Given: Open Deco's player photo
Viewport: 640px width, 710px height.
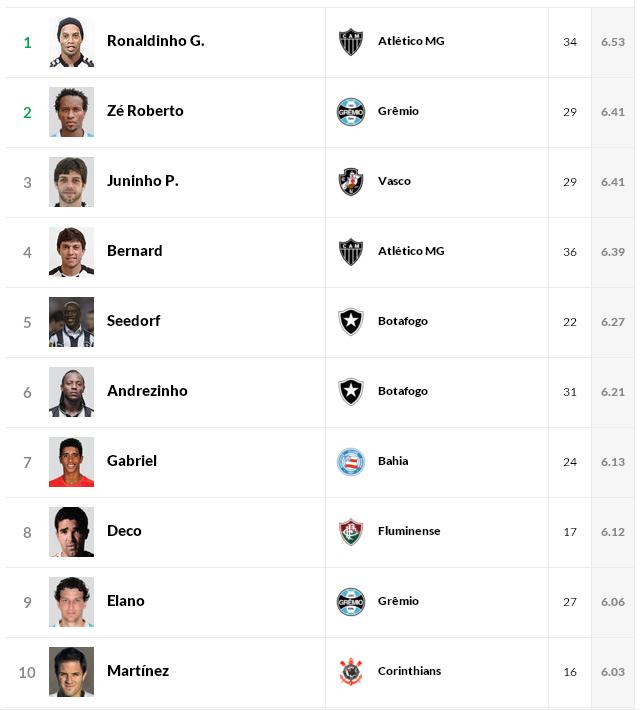Looking at the screenshot, I should point(71,532).
